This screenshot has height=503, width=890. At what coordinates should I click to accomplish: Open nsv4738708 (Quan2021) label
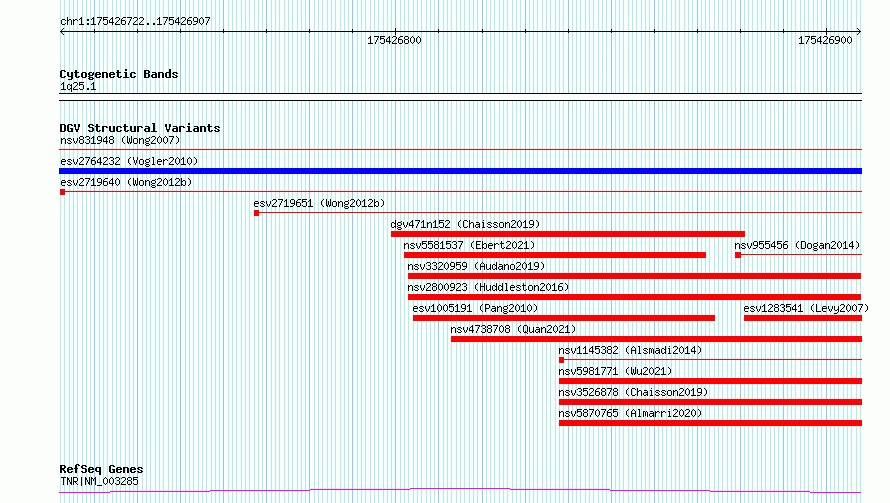(513, 329)
